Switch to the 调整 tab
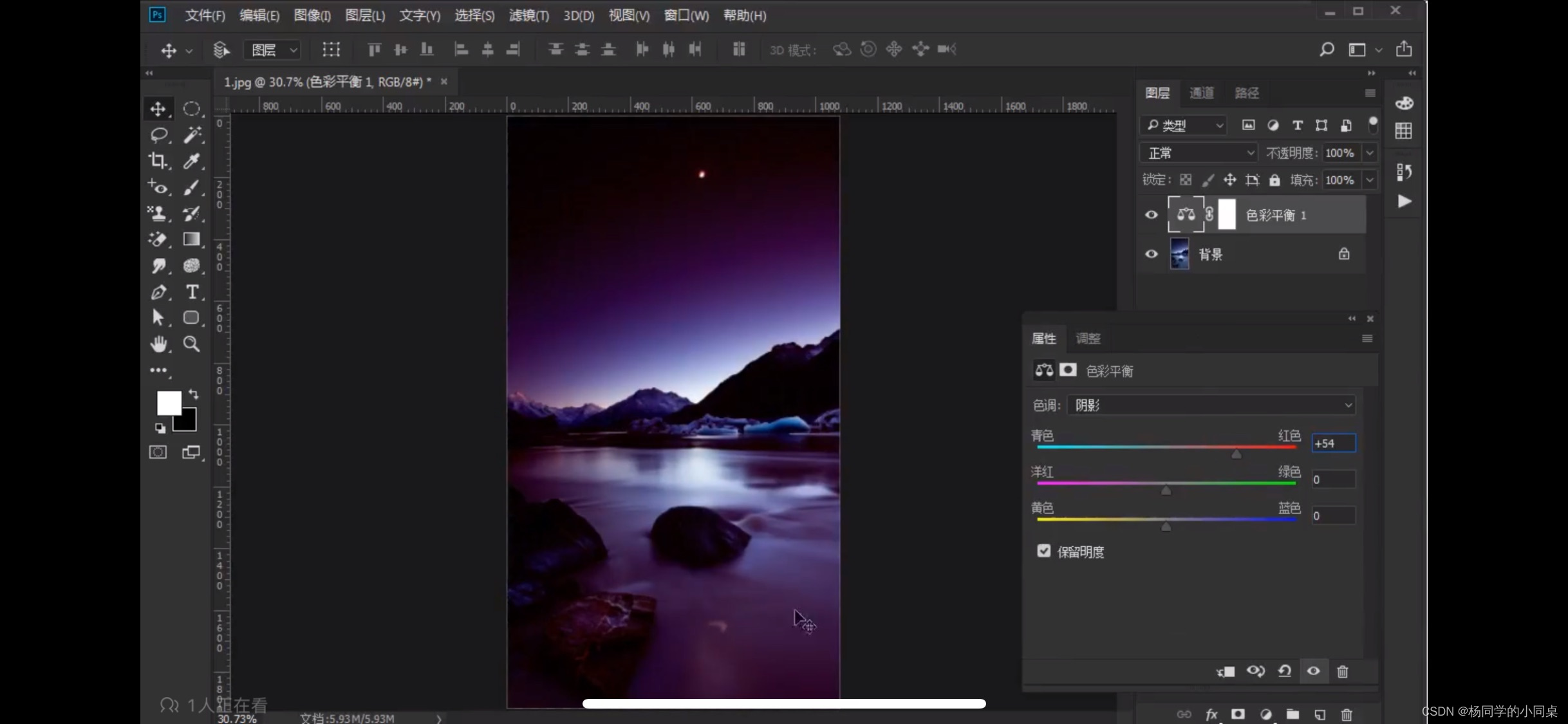 [x=1088, y=339]
